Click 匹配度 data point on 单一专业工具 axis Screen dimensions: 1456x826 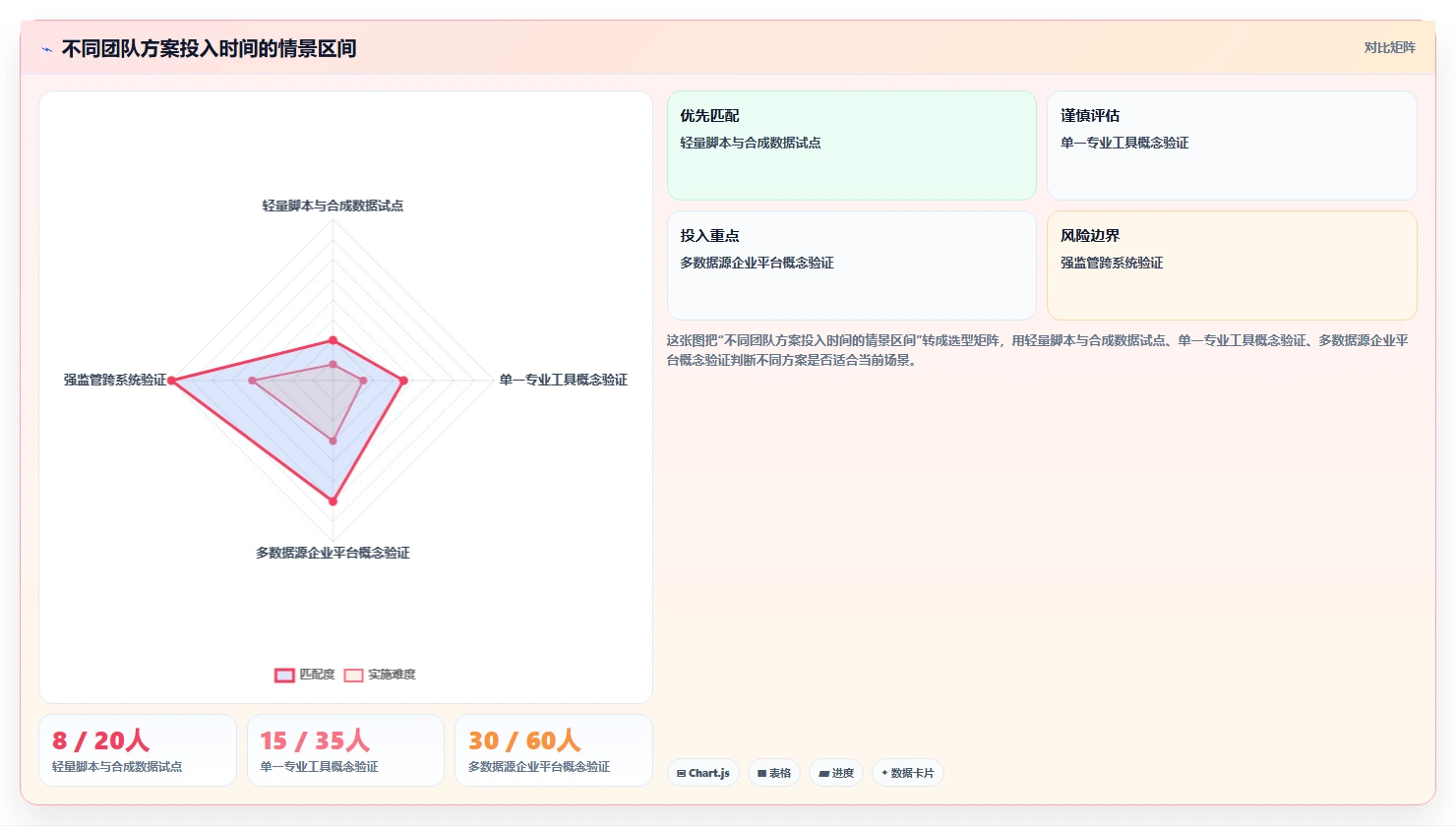[x=403, y=381]
